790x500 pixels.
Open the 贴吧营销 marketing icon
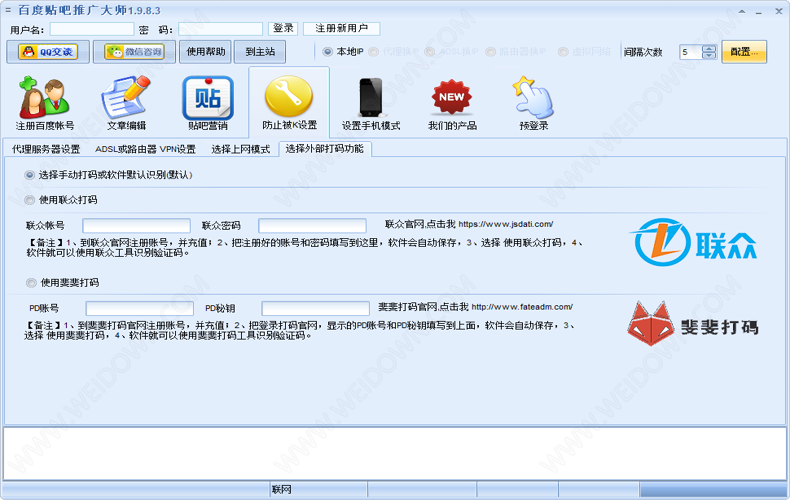[x=208, y=103]
